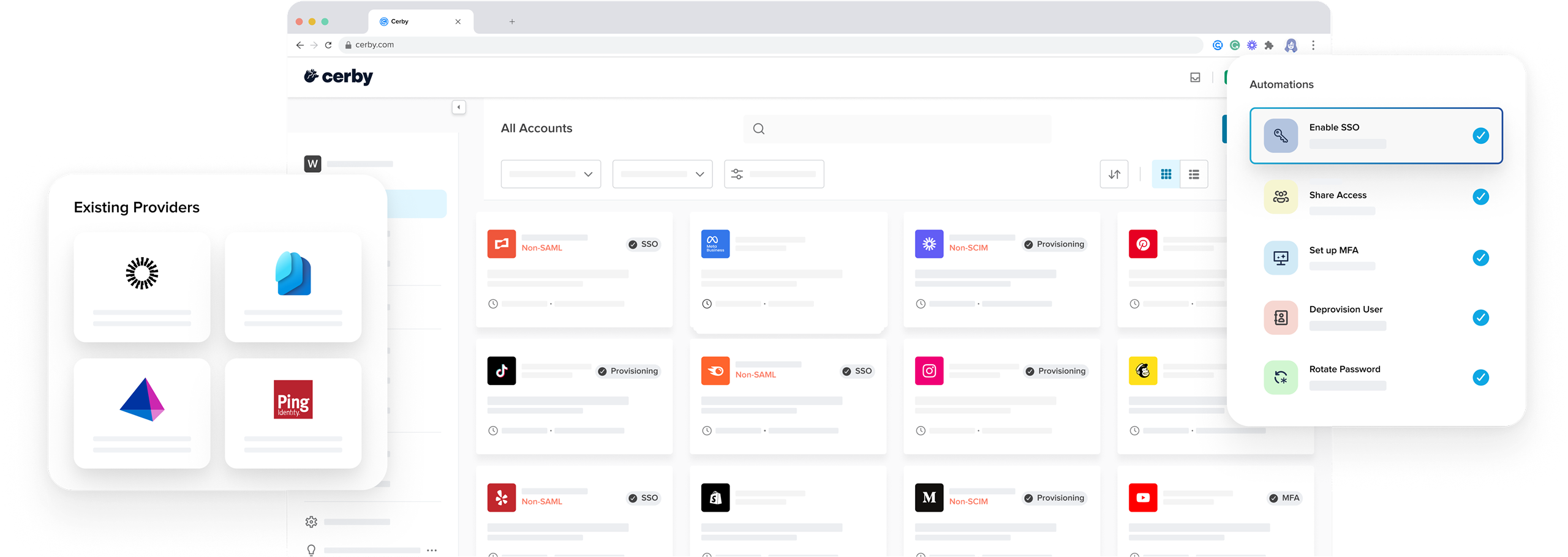Click the All Accounts heading
The height and width of the screenshot is (557, 1568).
[537, 128]
